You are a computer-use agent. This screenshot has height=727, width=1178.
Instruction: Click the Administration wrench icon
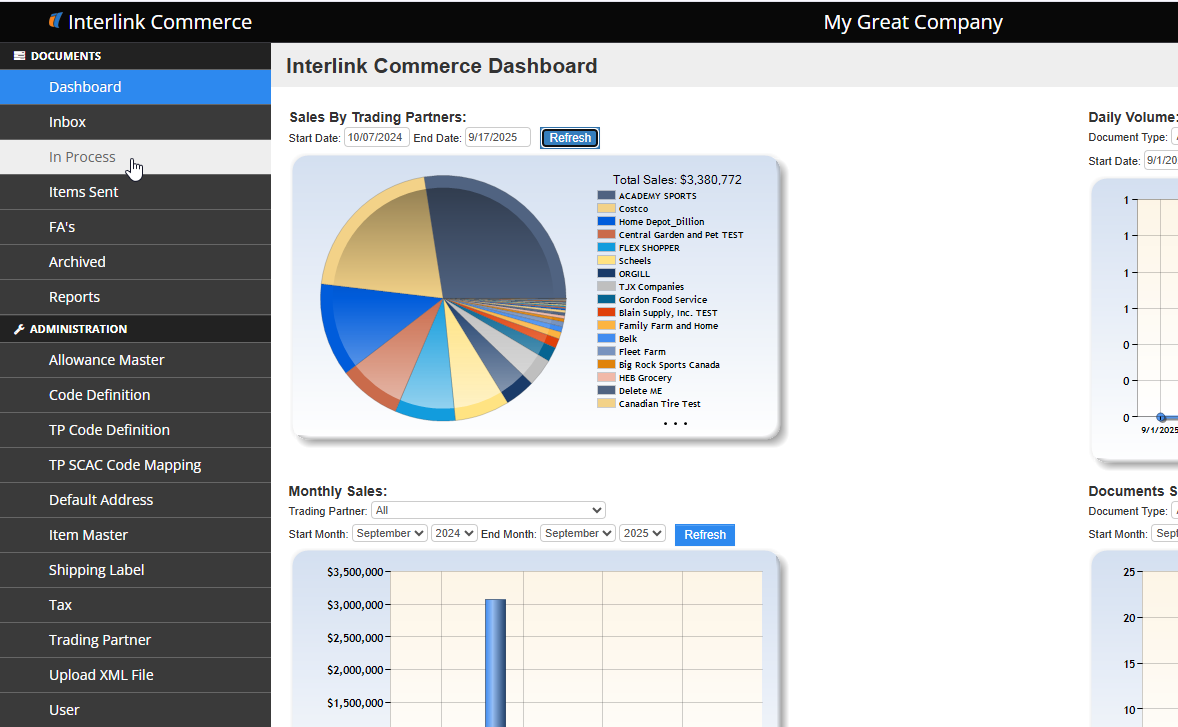click(x=20, y=329)
